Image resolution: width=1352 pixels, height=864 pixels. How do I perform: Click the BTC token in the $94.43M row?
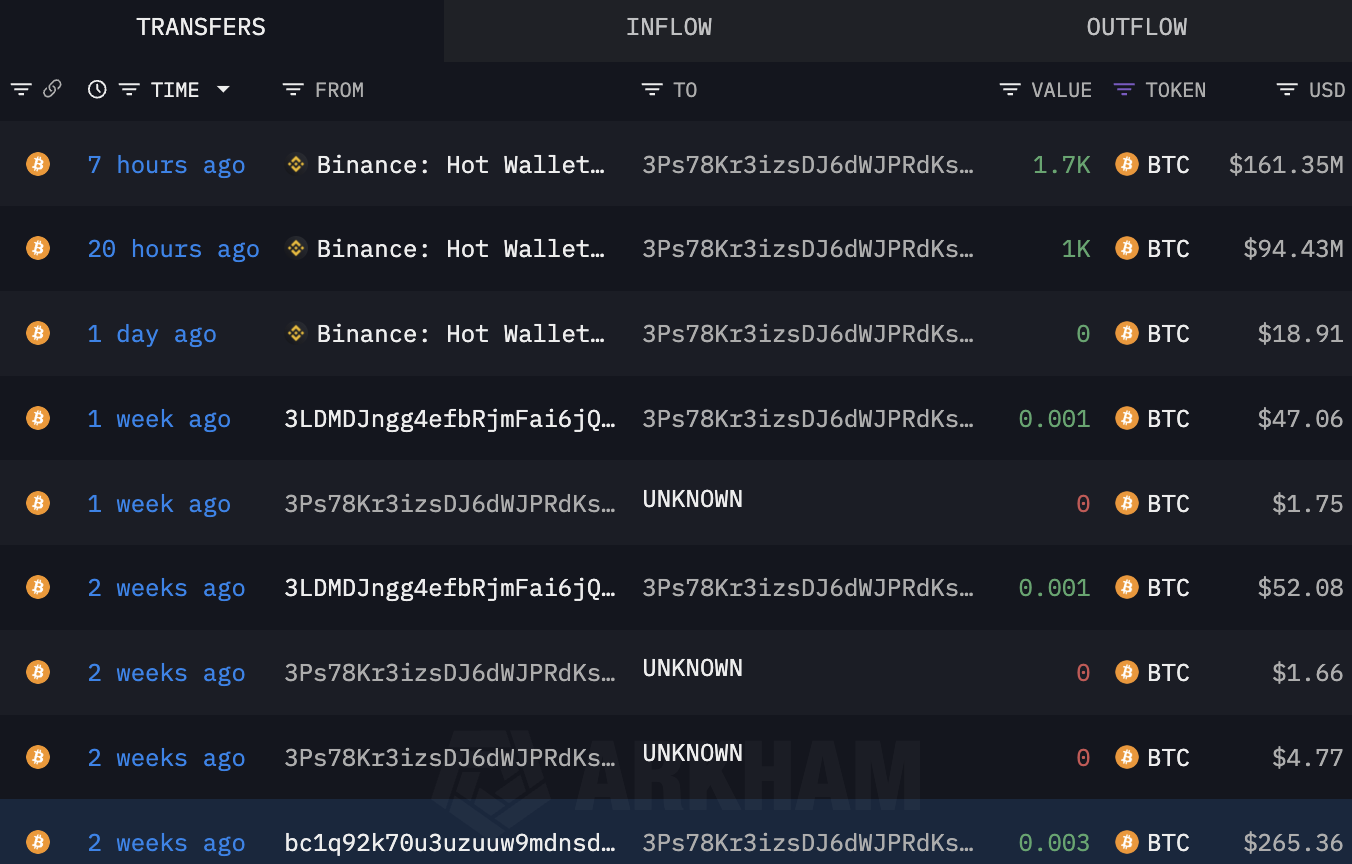(1167, 249)
